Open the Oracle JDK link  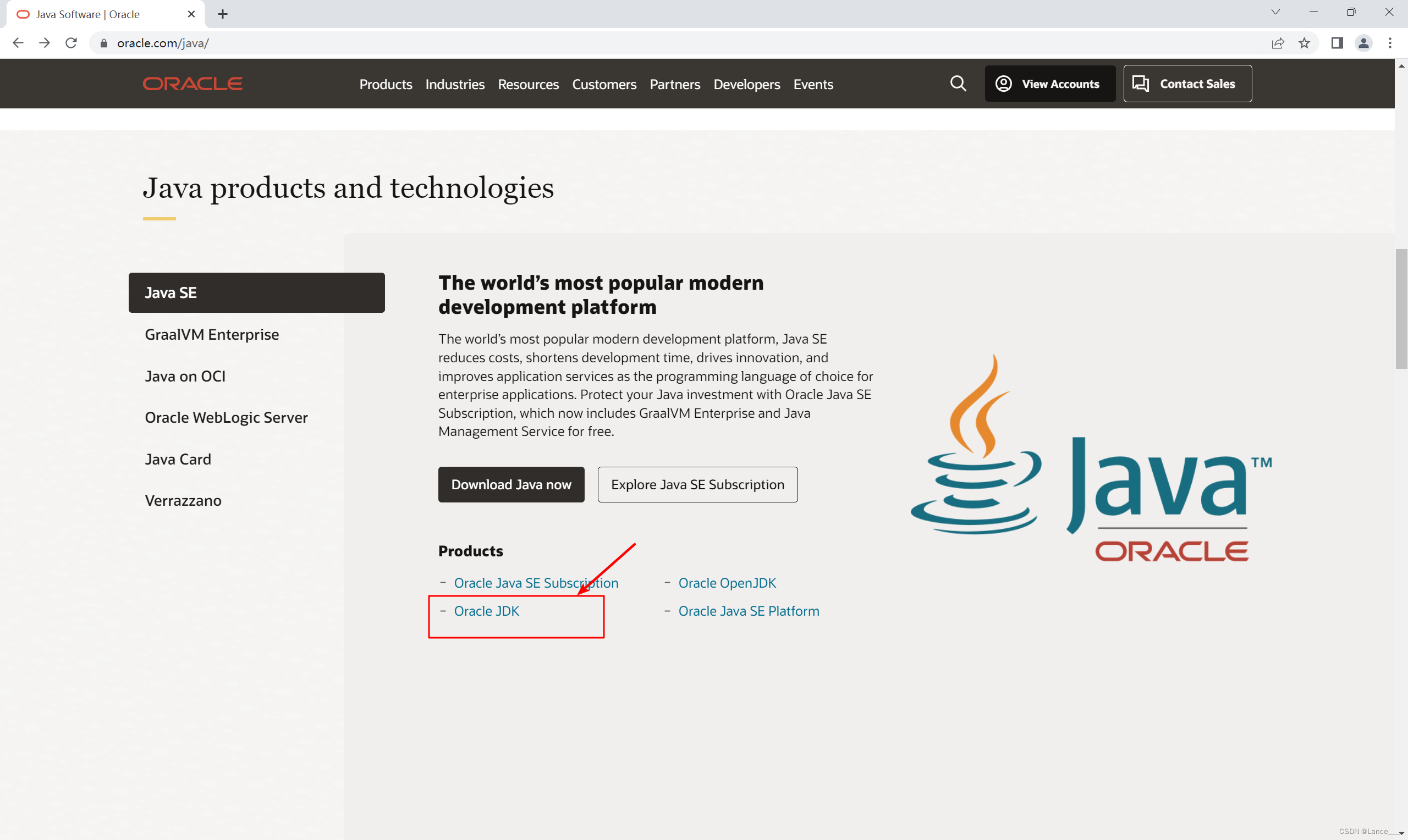(486, 611)
